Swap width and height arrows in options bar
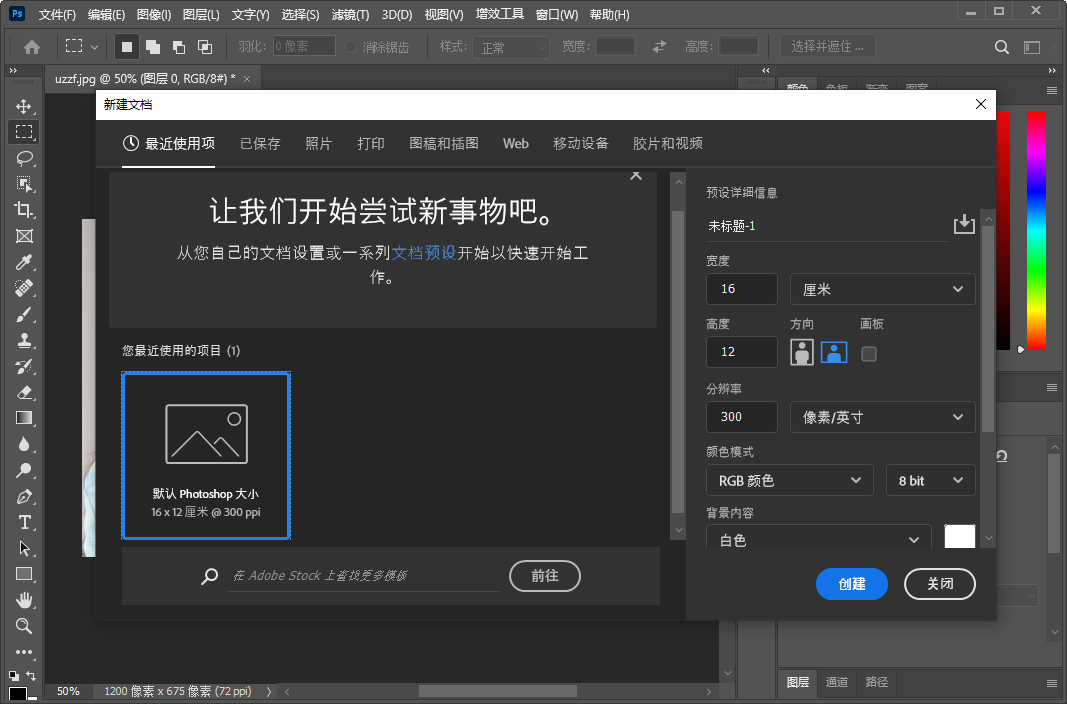Viewport: 1067px width, 704px height. pos(659,46)
